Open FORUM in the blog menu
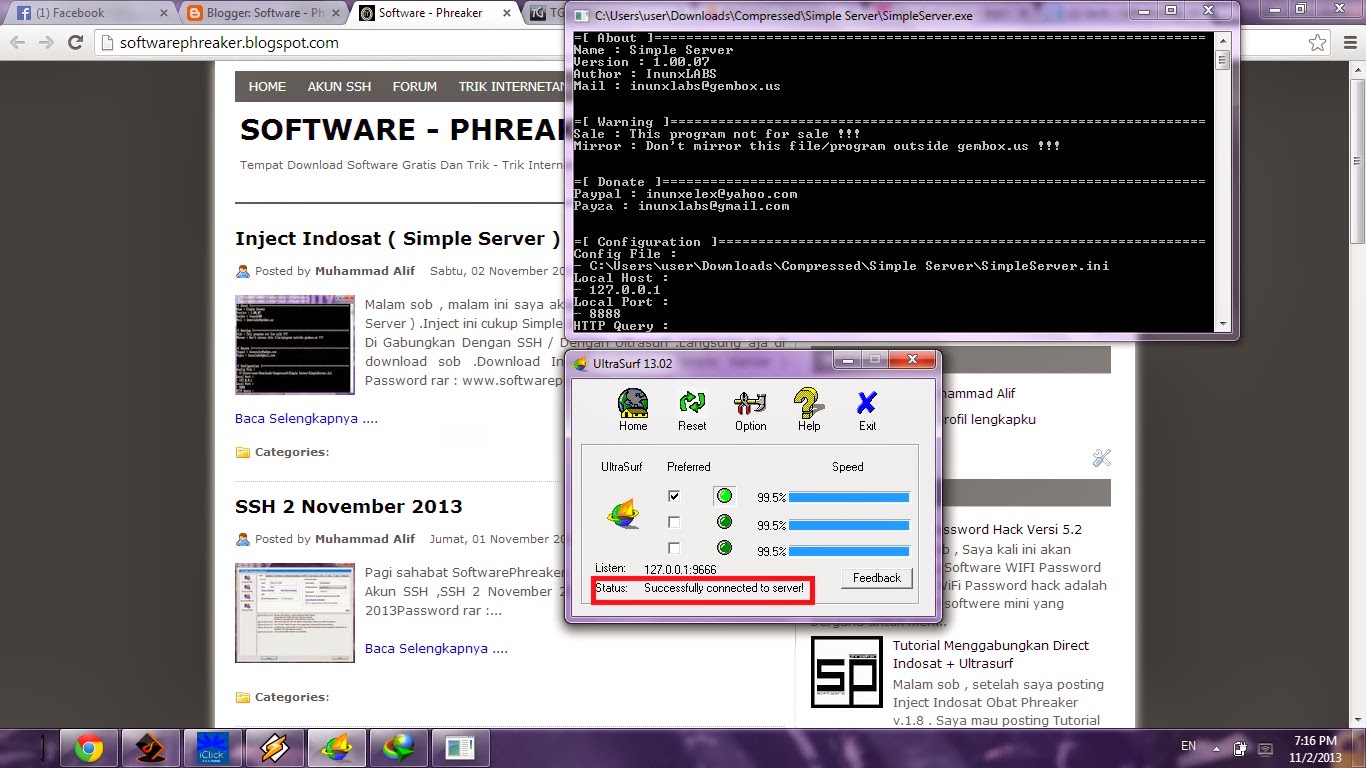 pyautogui.click(x=415, y=87)
